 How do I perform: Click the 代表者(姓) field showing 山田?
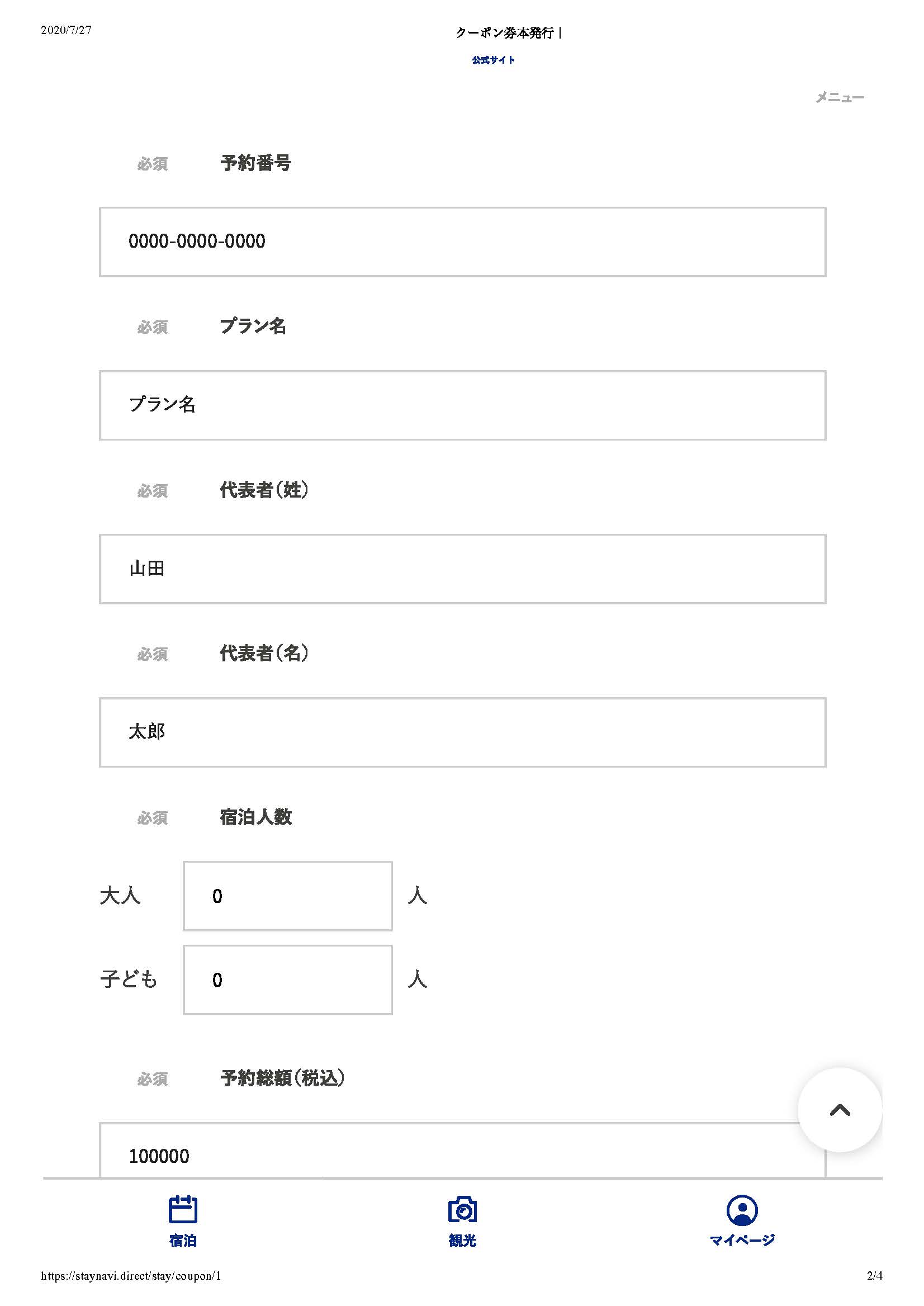[x=463, y=569]
